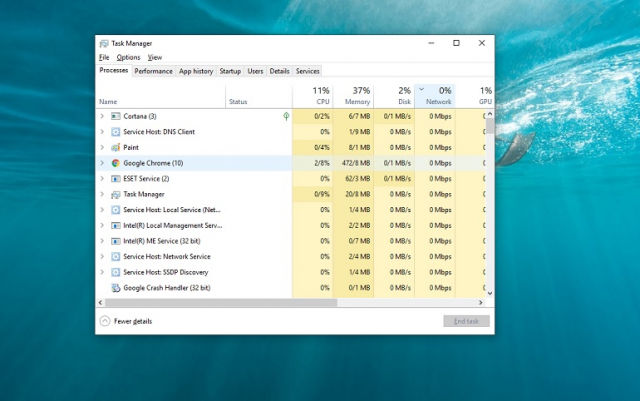The width and height of the screenshot is (640, 401).
Task: Click the Service Host: DNS Client gear icon
Action: (116, 132)
